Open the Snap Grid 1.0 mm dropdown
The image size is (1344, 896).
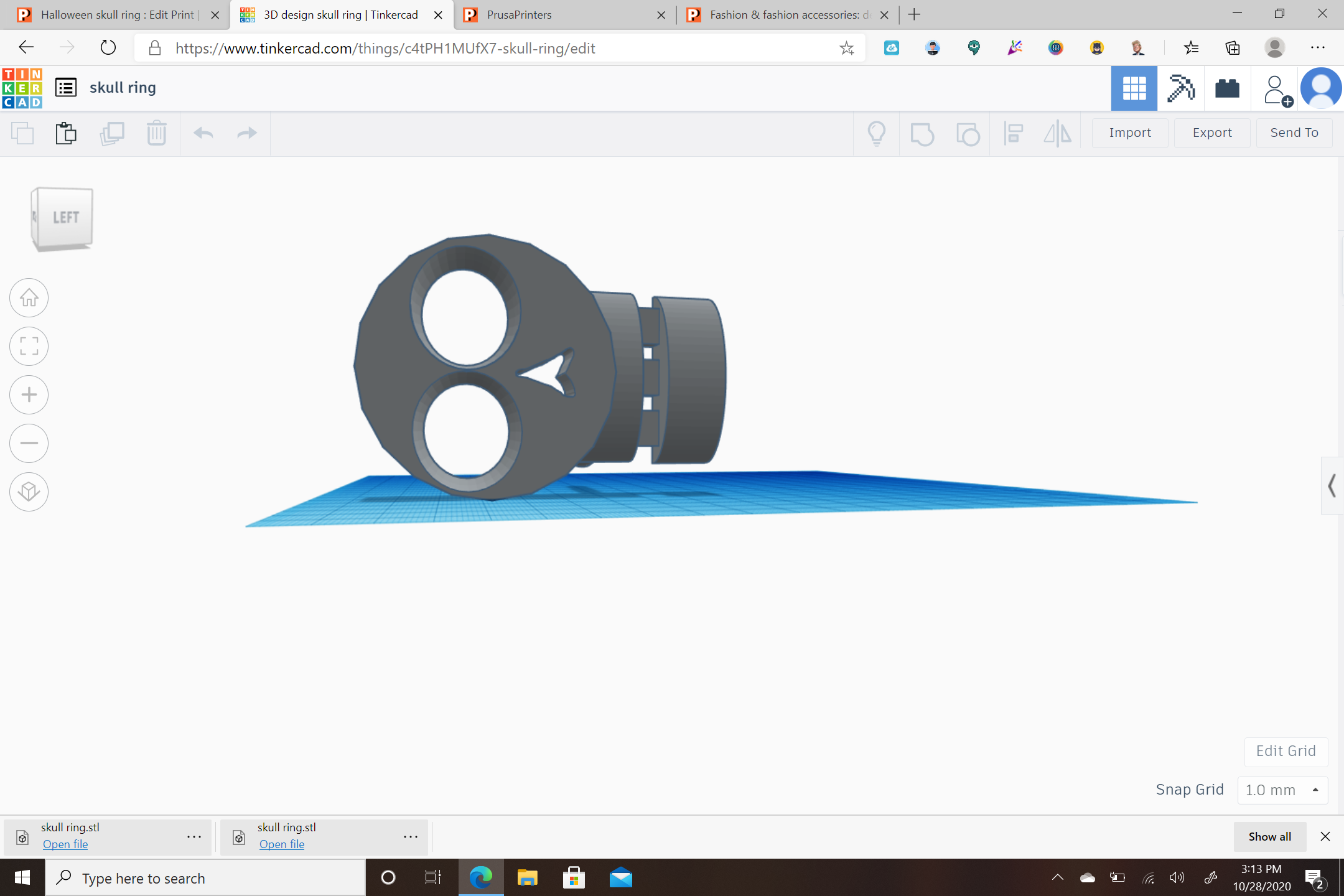pos(1283,790)
